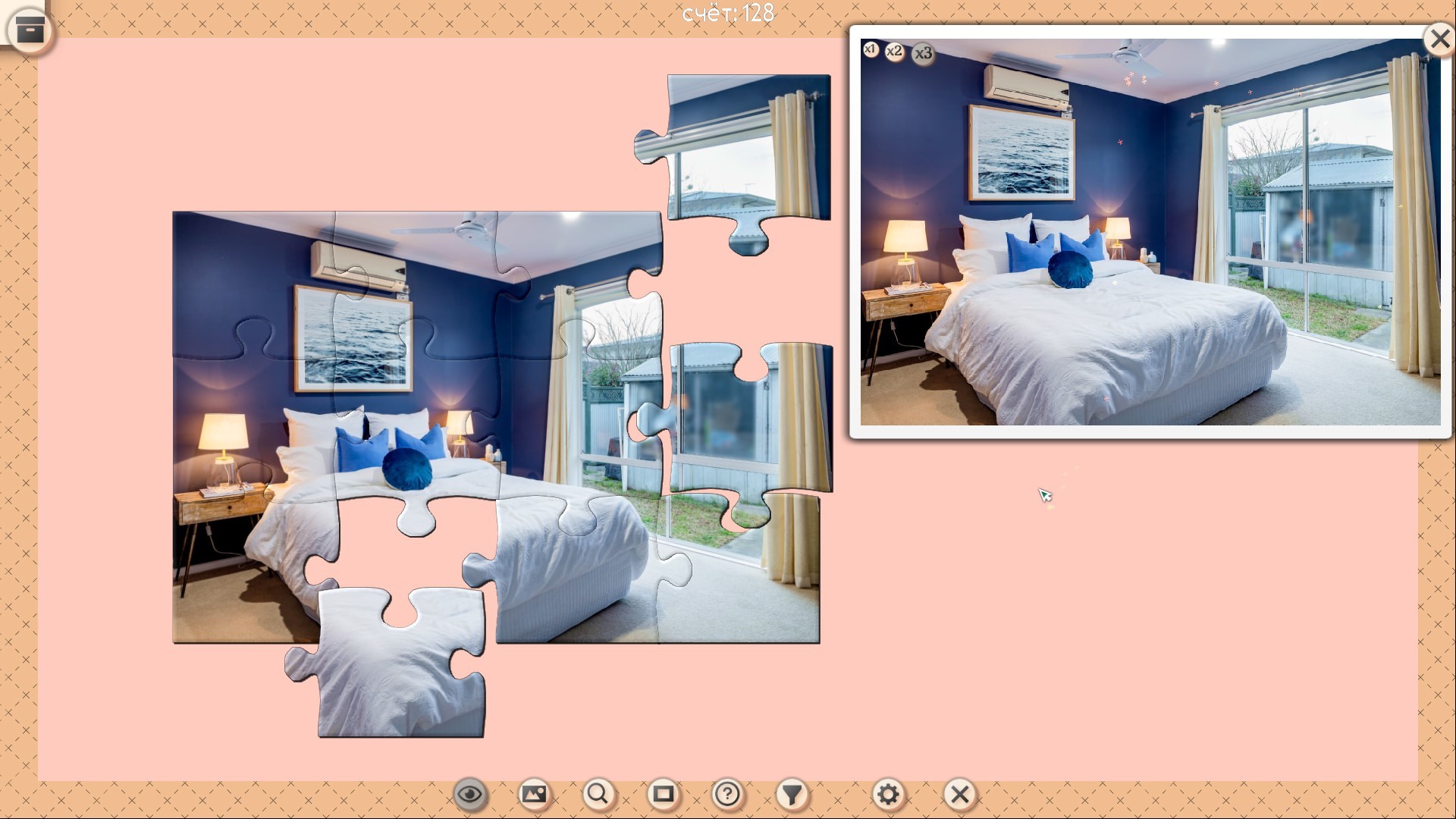Set preview zoom to x1

[870, 49]
